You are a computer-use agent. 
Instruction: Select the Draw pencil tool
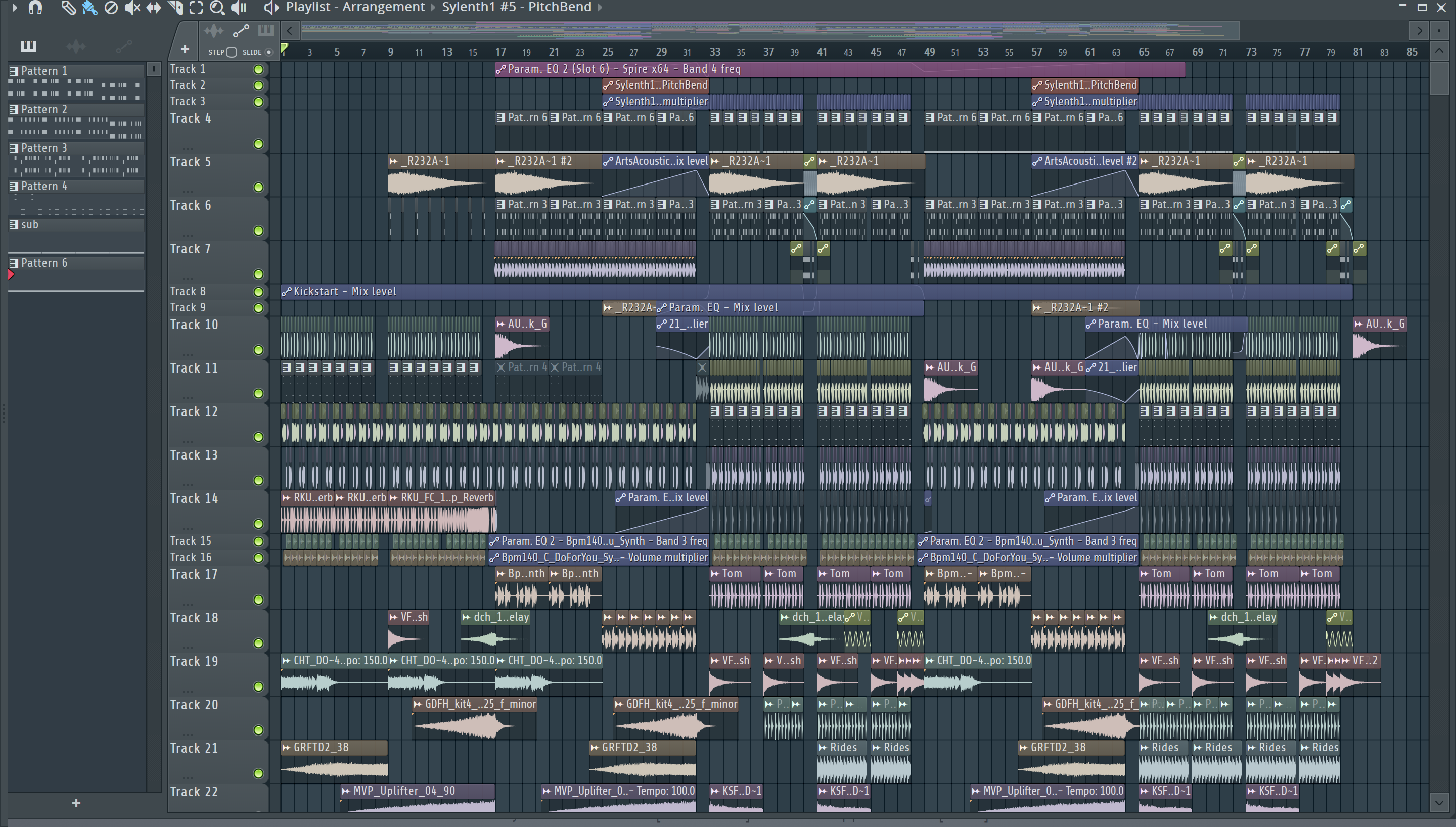pyautogui.click(x=68, y=8)
